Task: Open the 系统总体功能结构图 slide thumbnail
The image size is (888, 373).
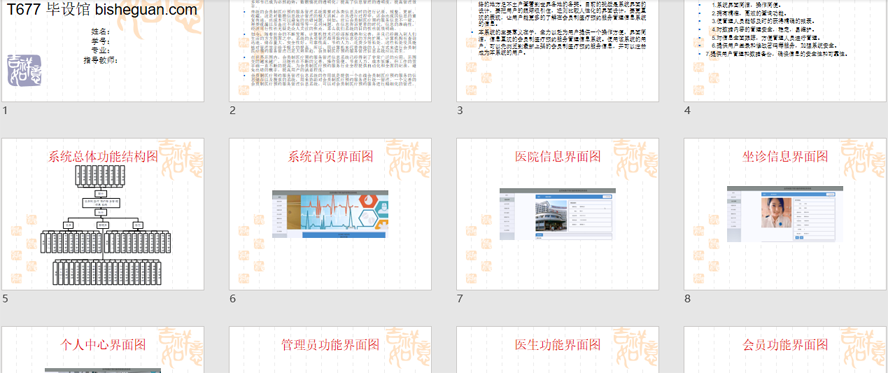Action: [103, 214]
